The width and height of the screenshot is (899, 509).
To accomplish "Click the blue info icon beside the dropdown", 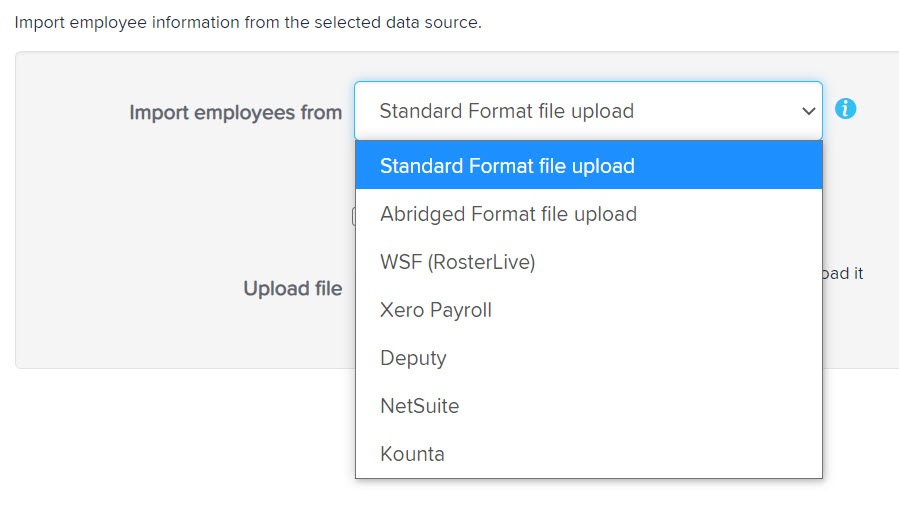I will pos(845,108).
